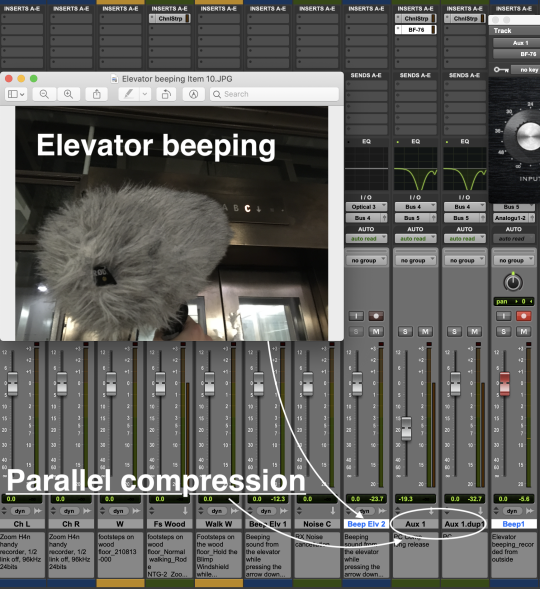Viewport: 540px width, 589px height.
Task: Click the track type icon on Walk W
Action: 234,511
